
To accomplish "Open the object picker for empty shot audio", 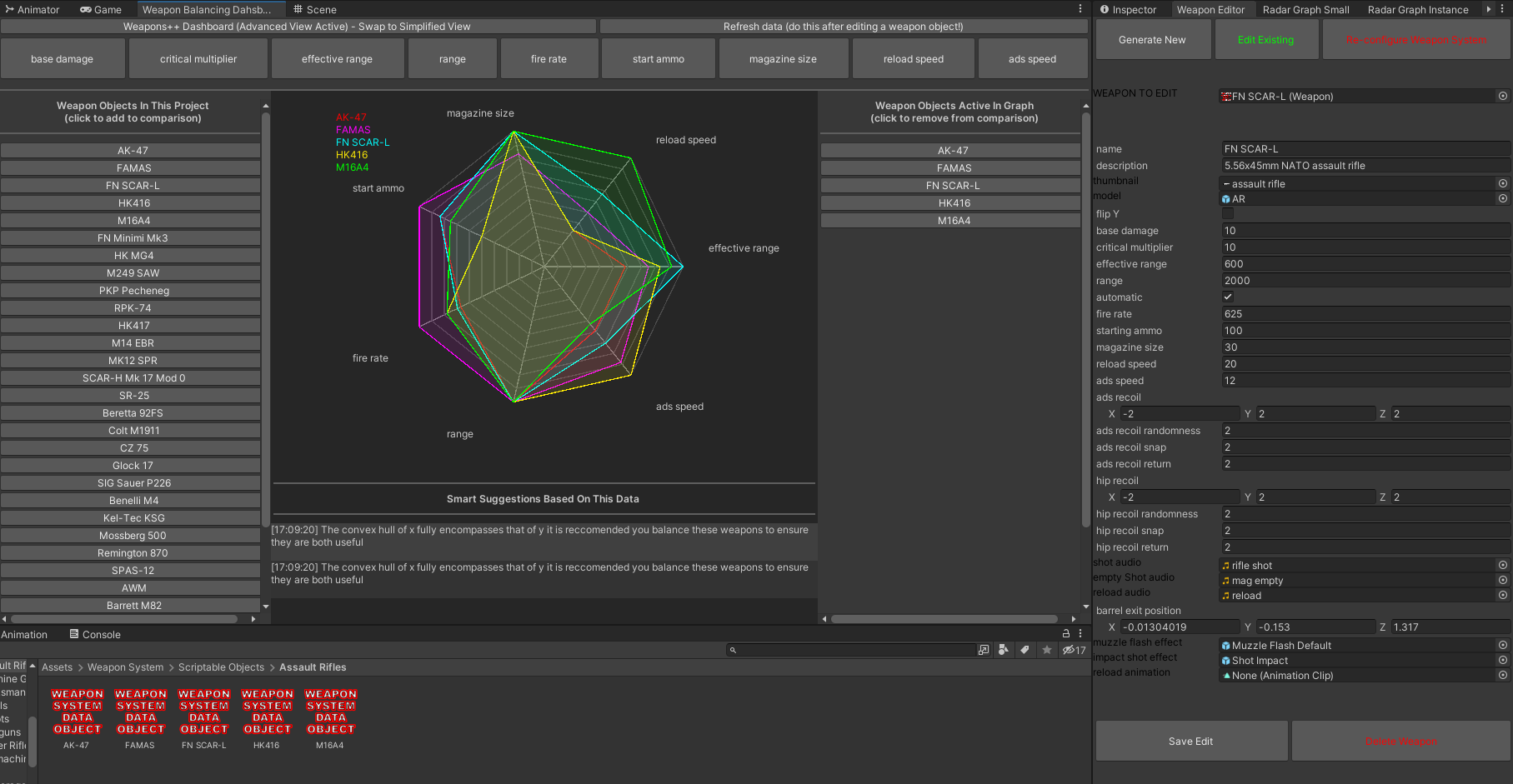I will coord(1503,580).
